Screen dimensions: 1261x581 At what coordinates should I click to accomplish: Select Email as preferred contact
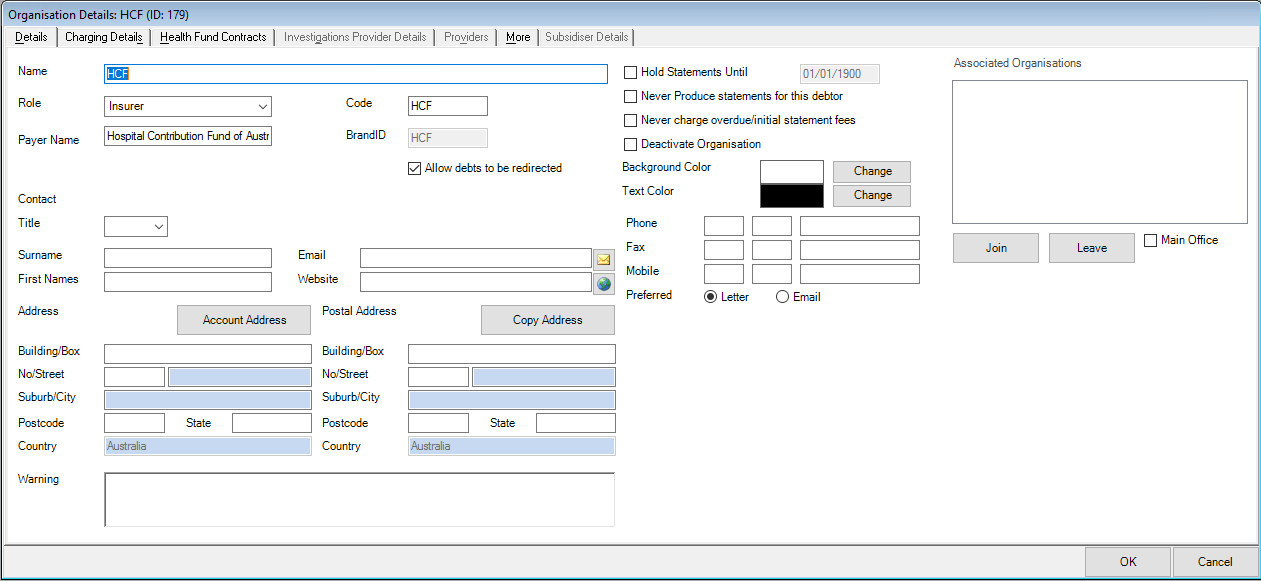click(x=782, y=297)
